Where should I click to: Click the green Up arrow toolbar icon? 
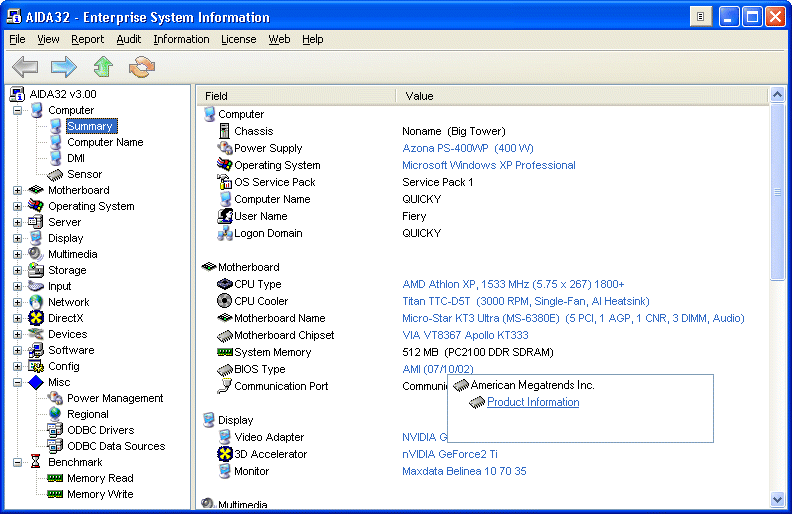(103, 67)
